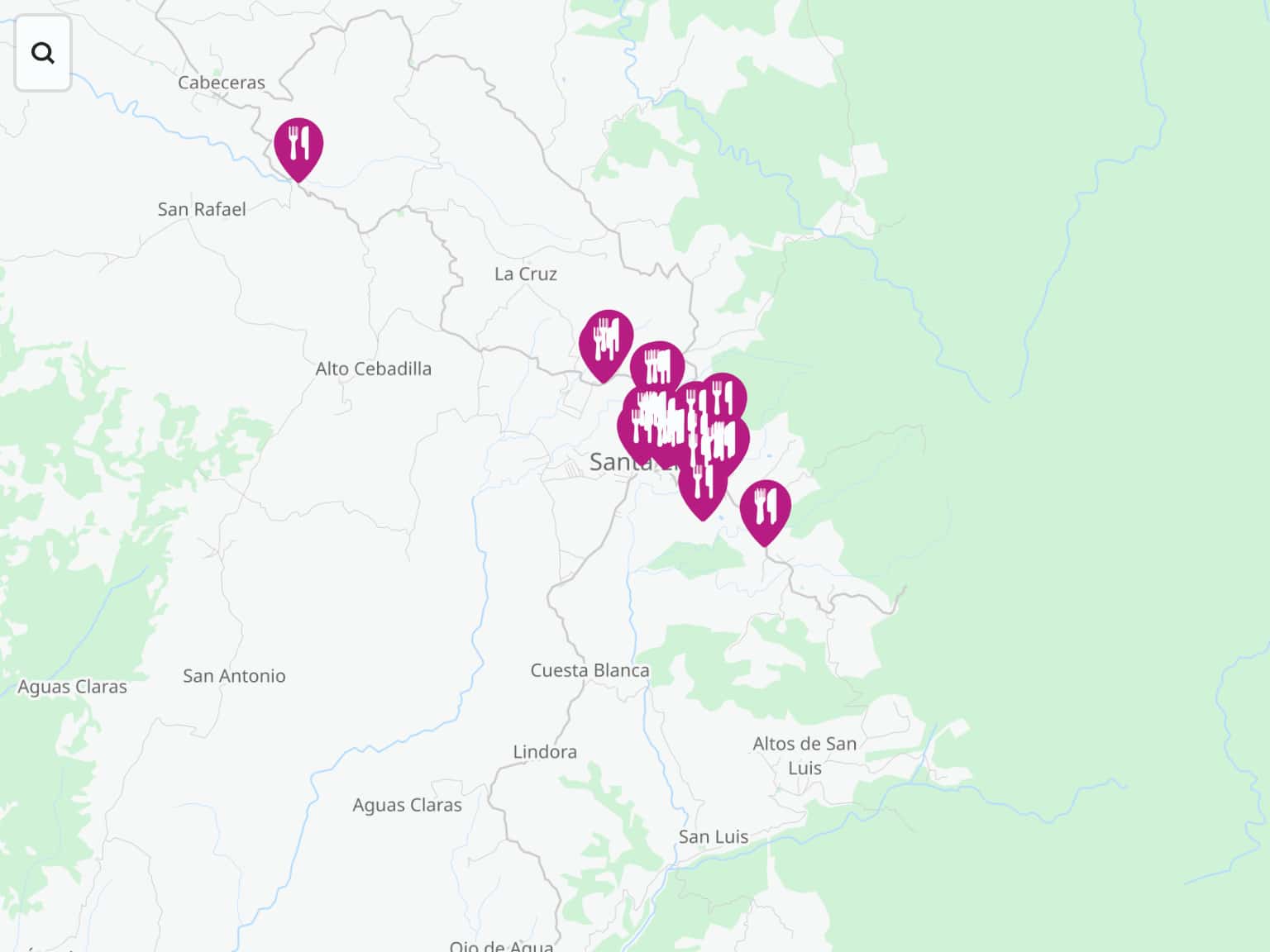Click the Aguas Claras label beside San Antonio
This screenshot has height=952, width=1270.
(73, 687)
